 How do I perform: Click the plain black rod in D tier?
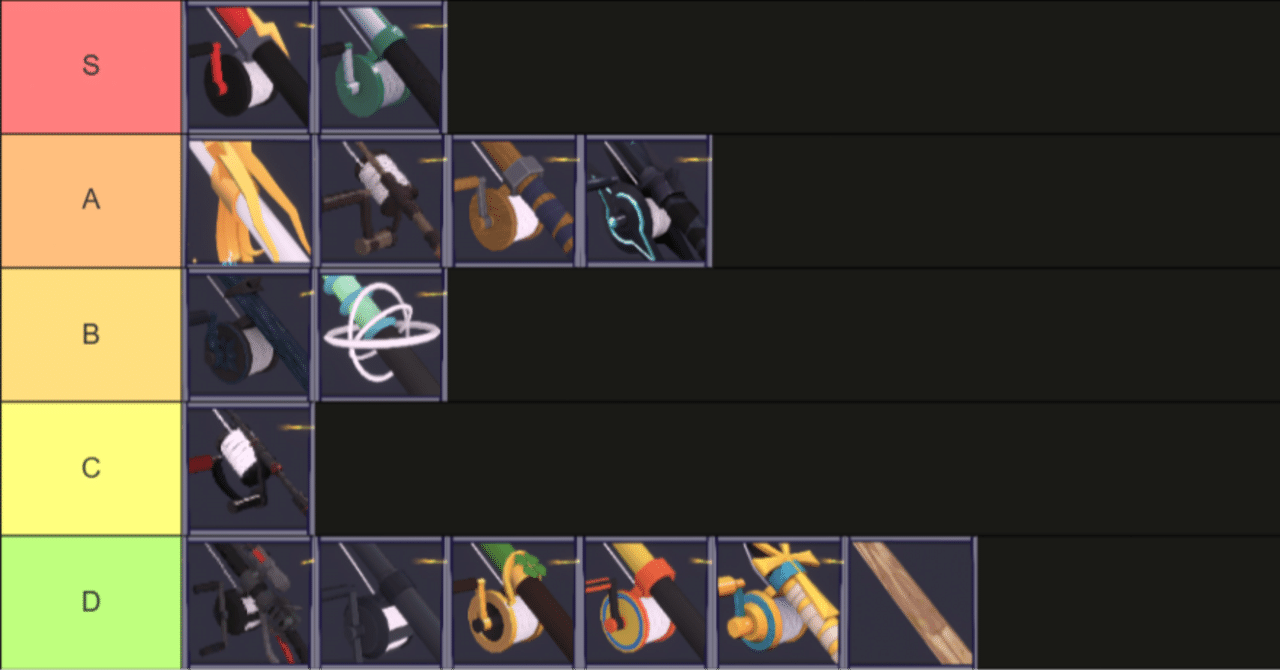pos(382,603)
